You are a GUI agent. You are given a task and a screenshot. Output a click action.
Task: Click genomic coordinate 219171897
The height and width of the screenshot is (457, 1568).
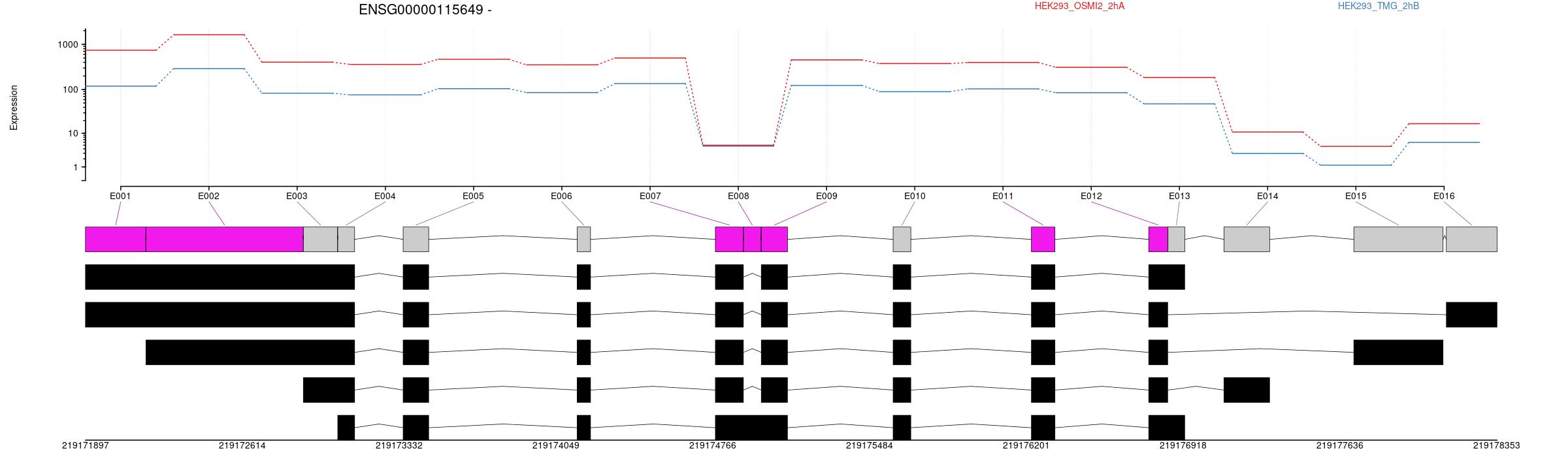86,446
